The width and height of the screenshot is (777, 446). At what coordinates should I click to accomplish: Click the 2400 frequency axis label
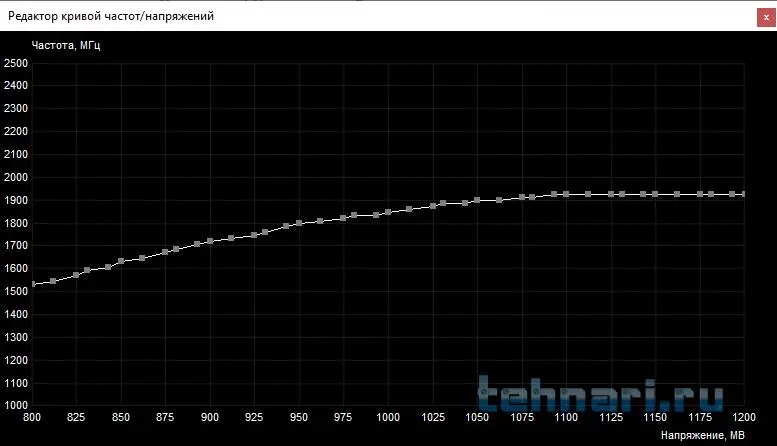16,85
